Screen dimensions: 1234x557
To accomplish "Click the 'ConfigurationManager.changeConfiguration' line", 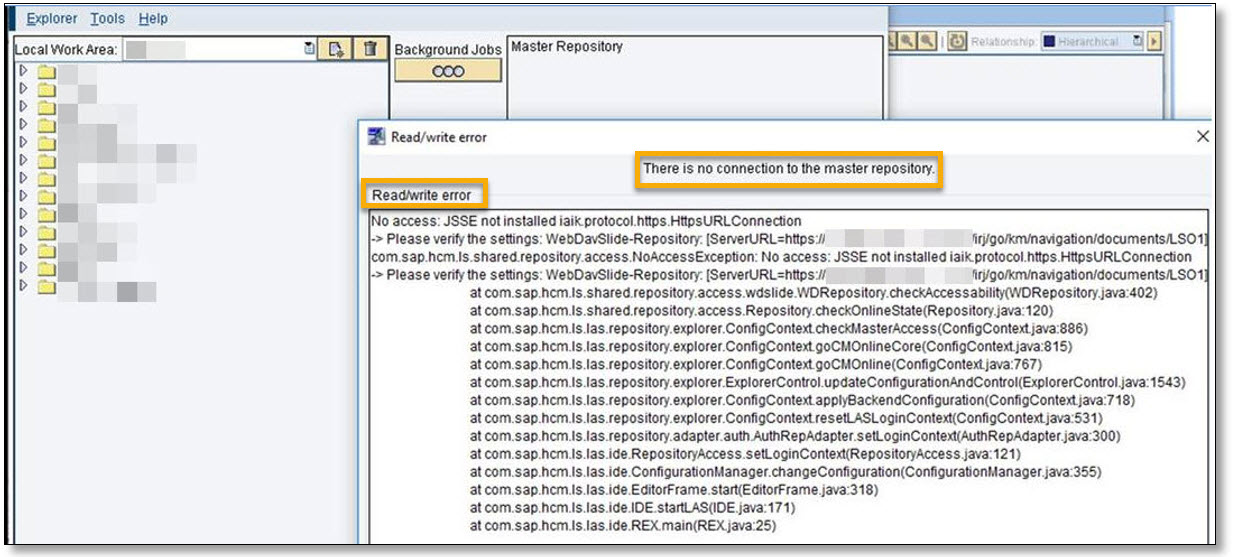I will 785,472.
